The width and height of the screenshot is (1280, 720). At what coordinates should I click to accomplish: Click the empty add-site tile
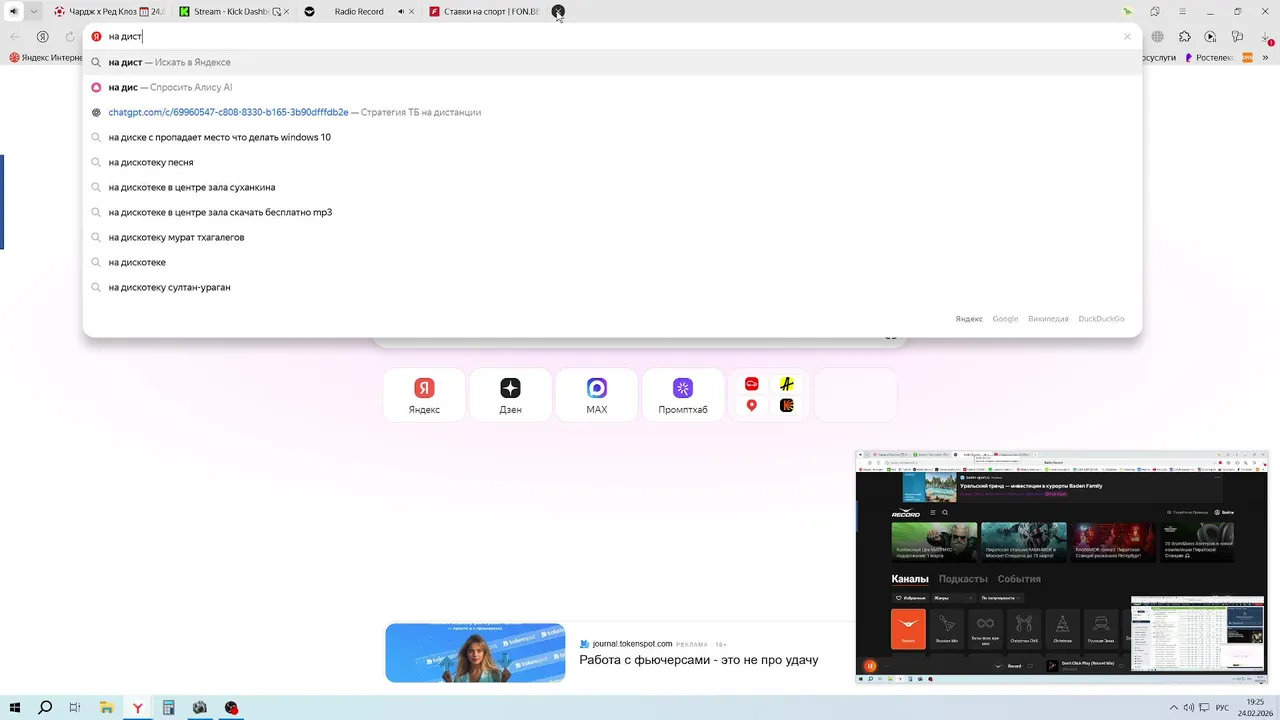click(x=855, y=395)
